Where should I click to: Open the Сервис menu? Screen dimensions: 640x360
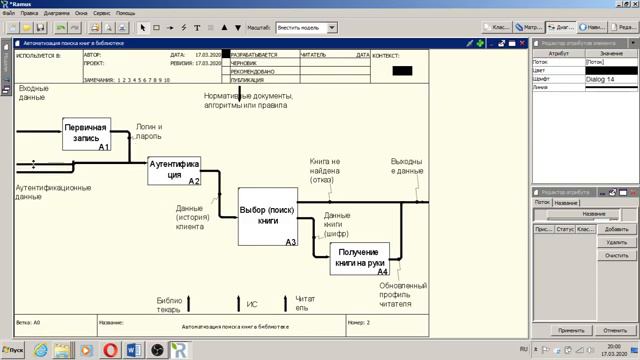point(102,13)
